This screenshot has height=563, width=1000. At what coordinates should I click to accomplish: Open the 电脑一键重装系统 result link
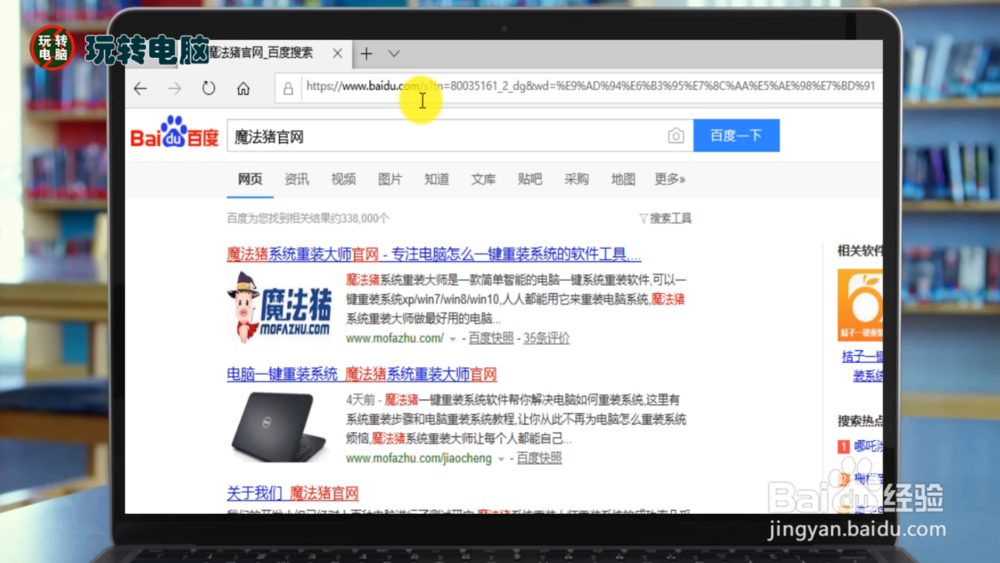[362, 374]
